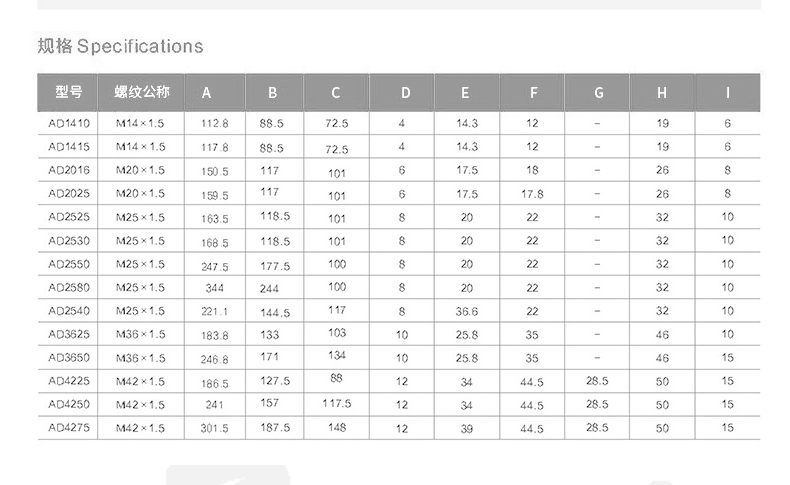The width and height of the screenshot is (790, 485).
Task: Click the AD4250 model cell
Action: click(x=69, y=404)
